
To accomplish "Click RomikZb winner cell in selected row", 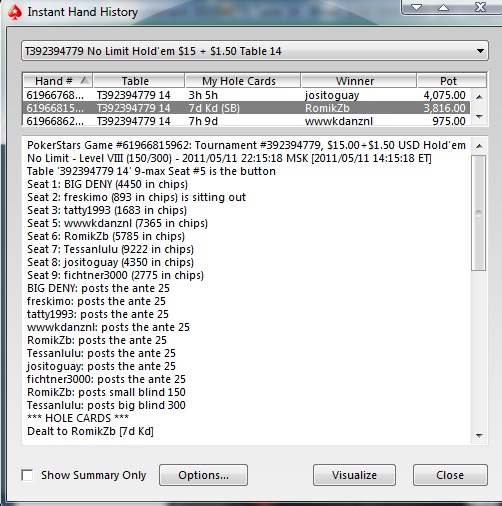I will (x=327, y=108).
